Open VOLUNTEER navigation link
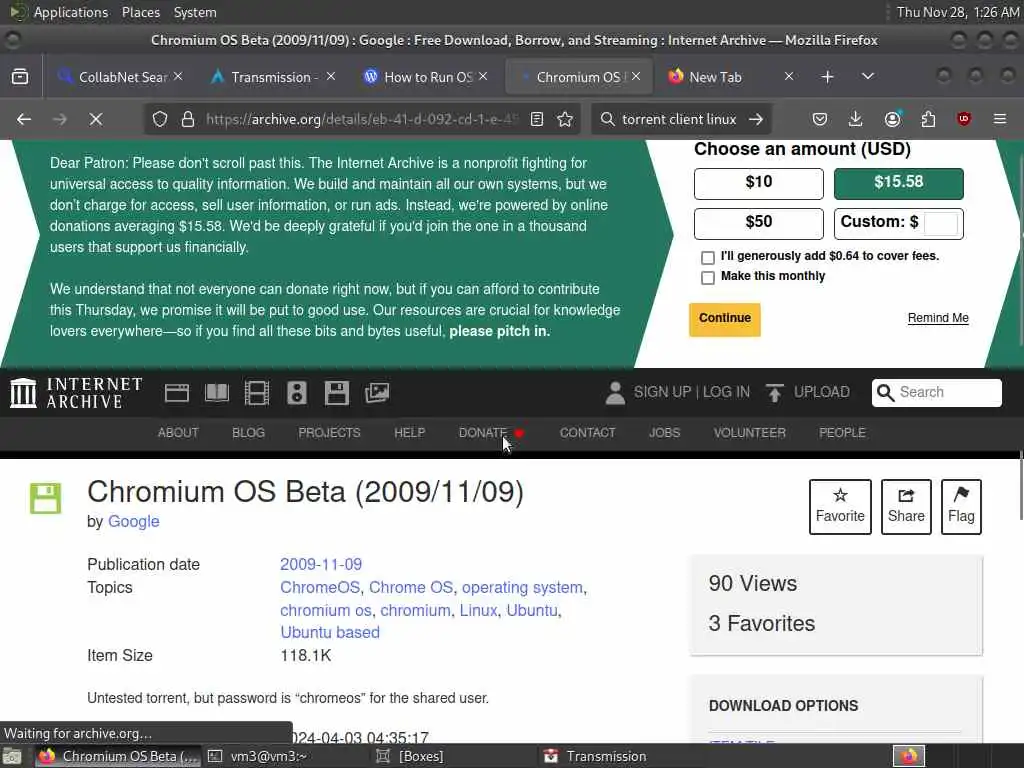 click(x=750, y=433)
